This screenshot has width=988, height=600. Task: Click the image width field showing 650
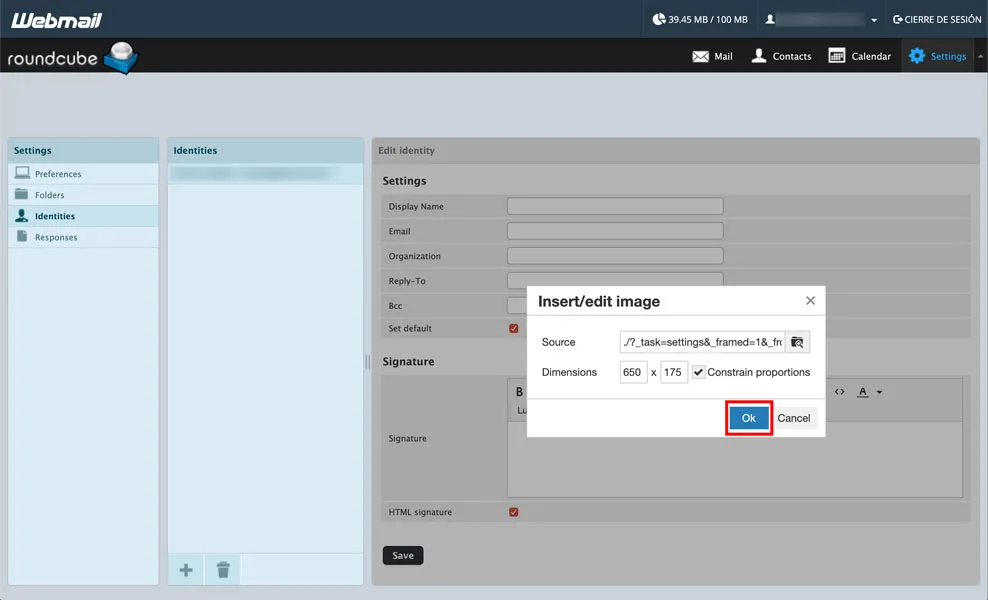coord(633,372)
